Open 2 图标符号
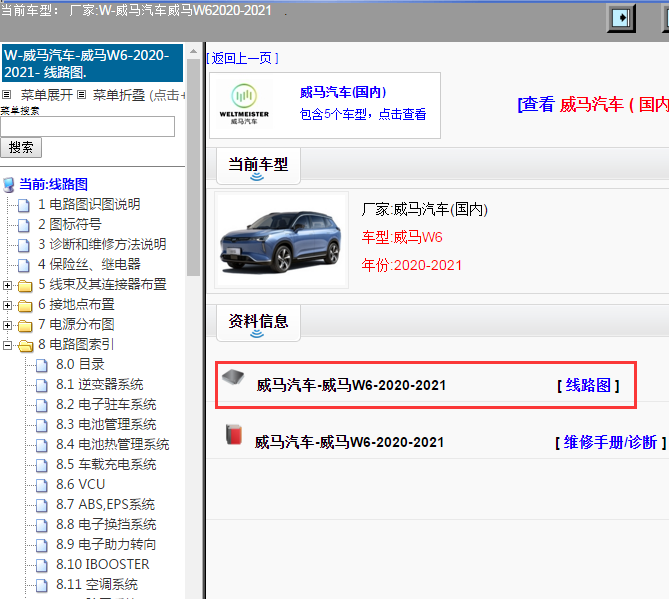The width and height of the screenshot is (669, 599). click(70, 224)
